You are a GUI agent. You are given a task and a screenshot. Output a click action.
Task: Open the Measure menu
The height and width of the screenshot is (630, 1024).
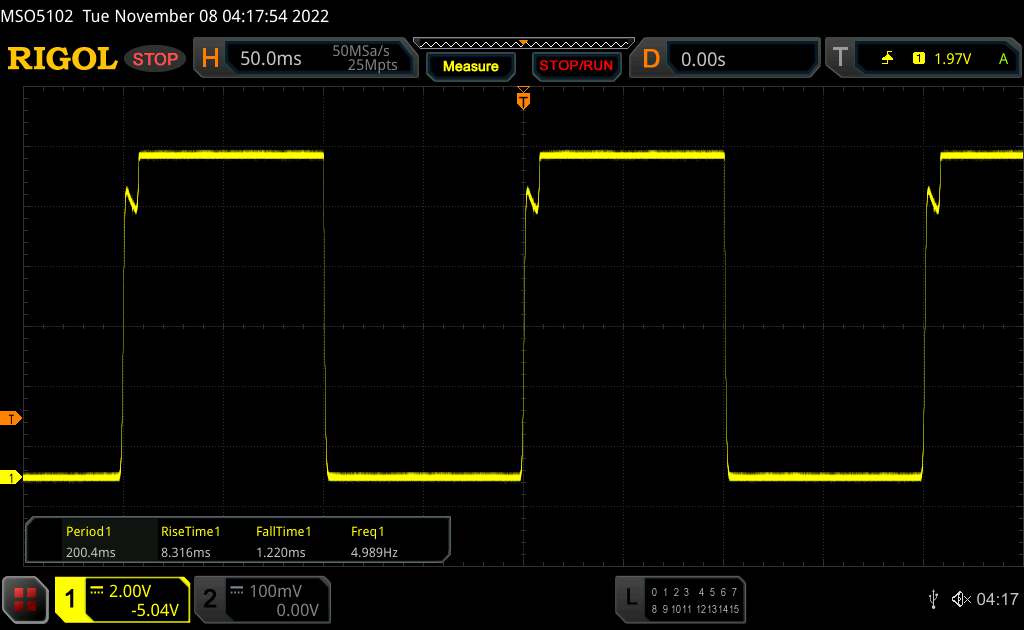tap(470, 66)
